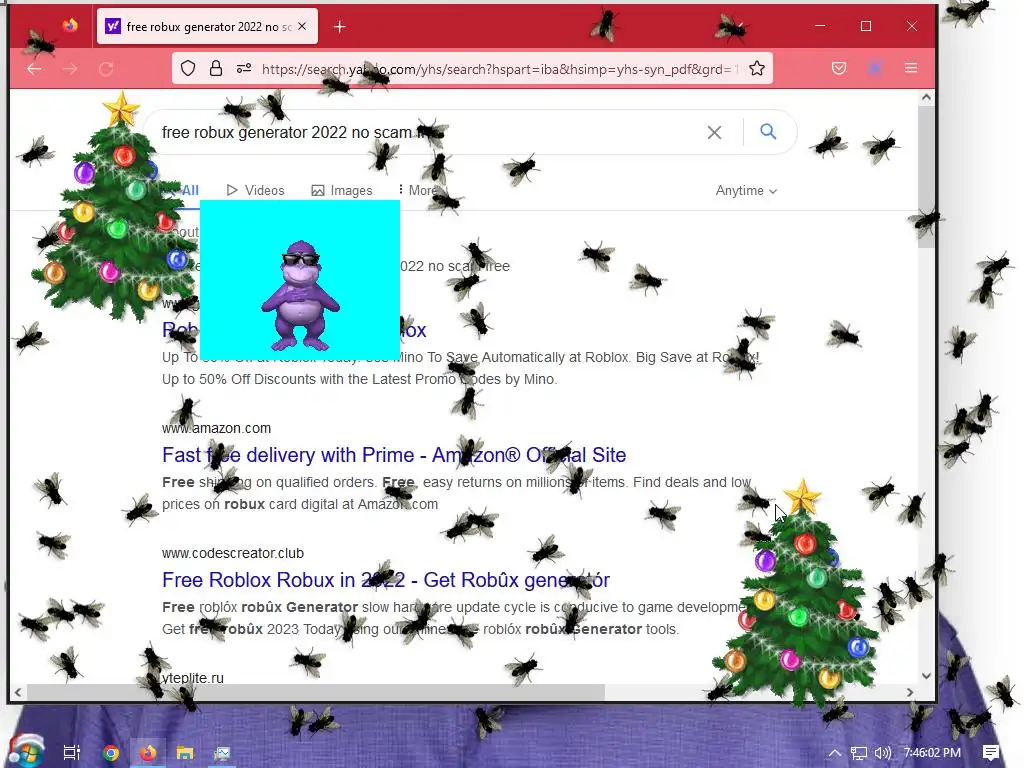Open the Windows Start button
The image size is (1024, 768).
pyautogui.click(x=26, y=752)
